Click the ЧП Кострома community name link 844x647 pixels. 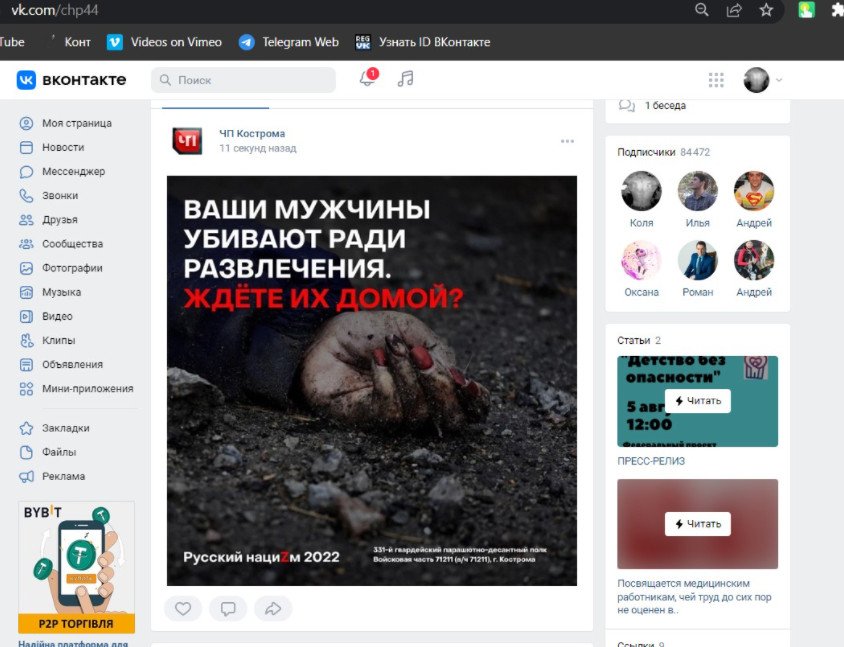coord(252,133)
